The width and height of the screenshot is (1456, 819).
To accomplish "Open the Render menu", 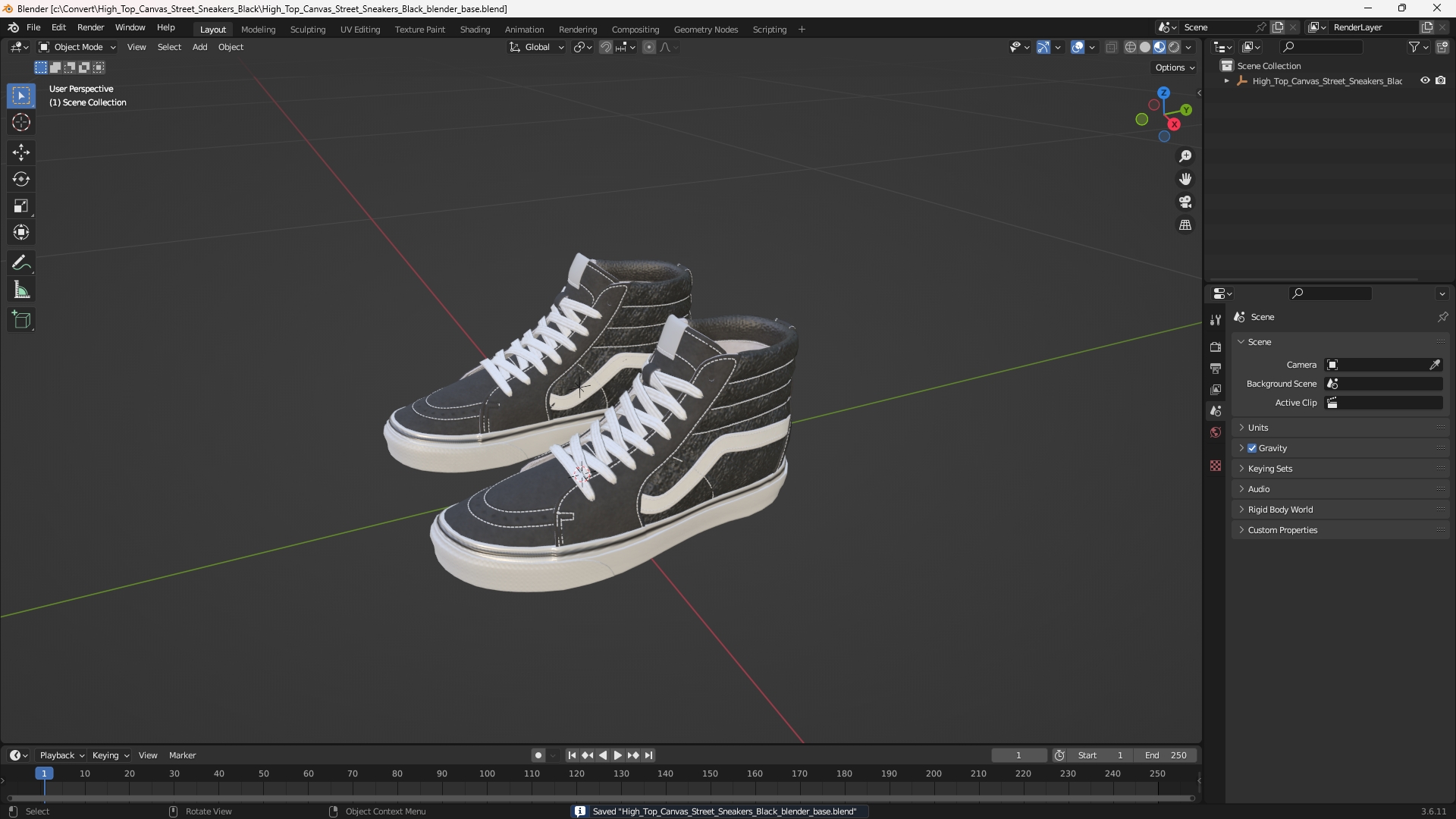I will click(90, 27).
